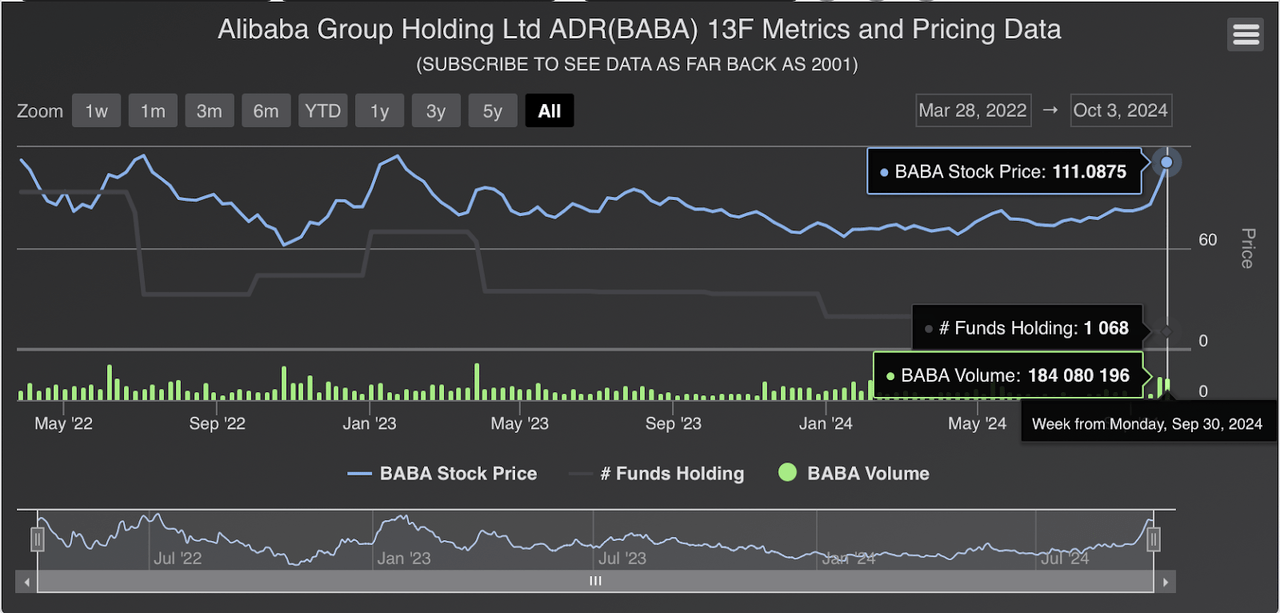The image size is (1280, 613).
Task: Select the 1w zoom range
Action: click(x=96, y=111)
